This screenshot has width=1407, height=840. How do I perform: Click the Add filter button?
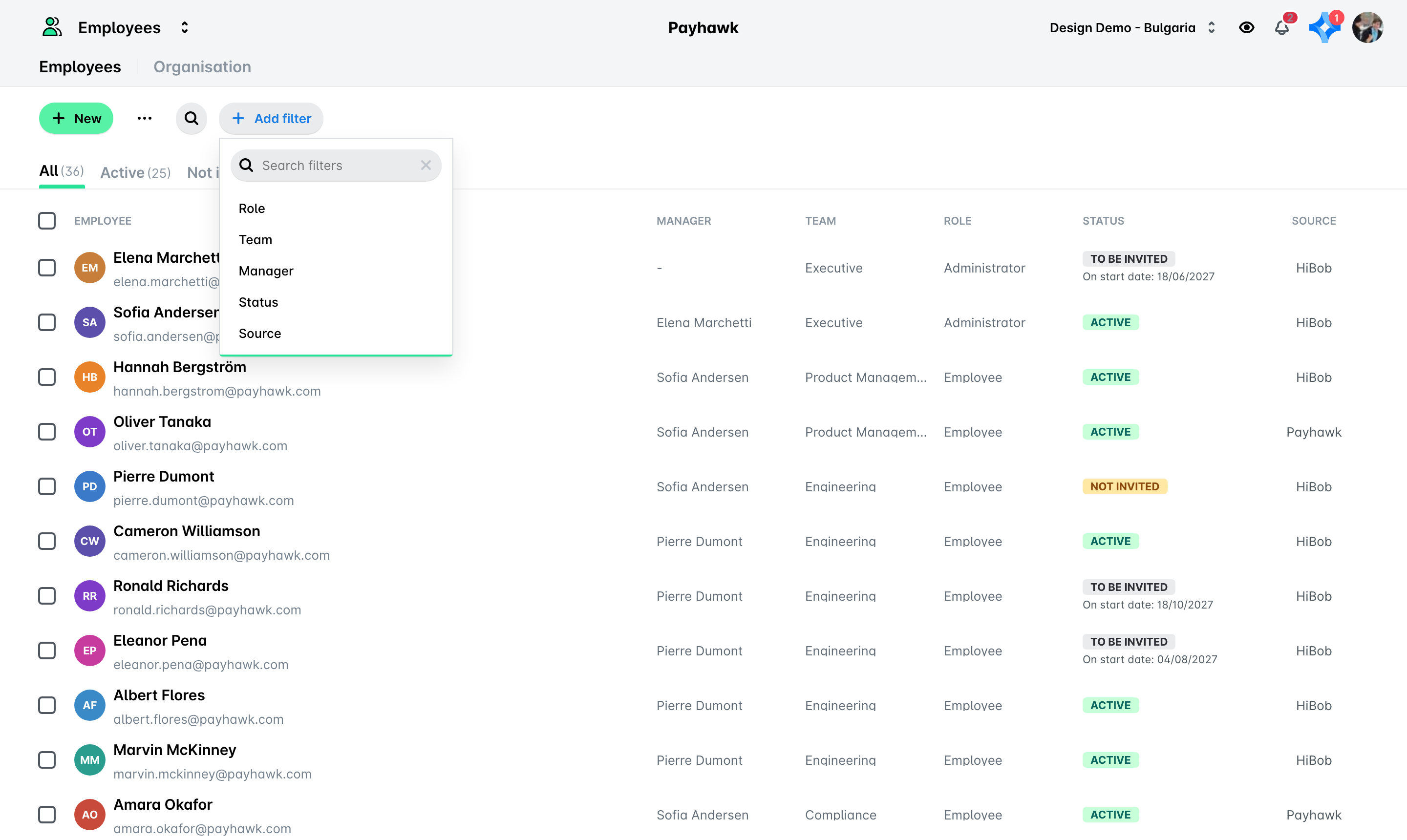[271, 118]
